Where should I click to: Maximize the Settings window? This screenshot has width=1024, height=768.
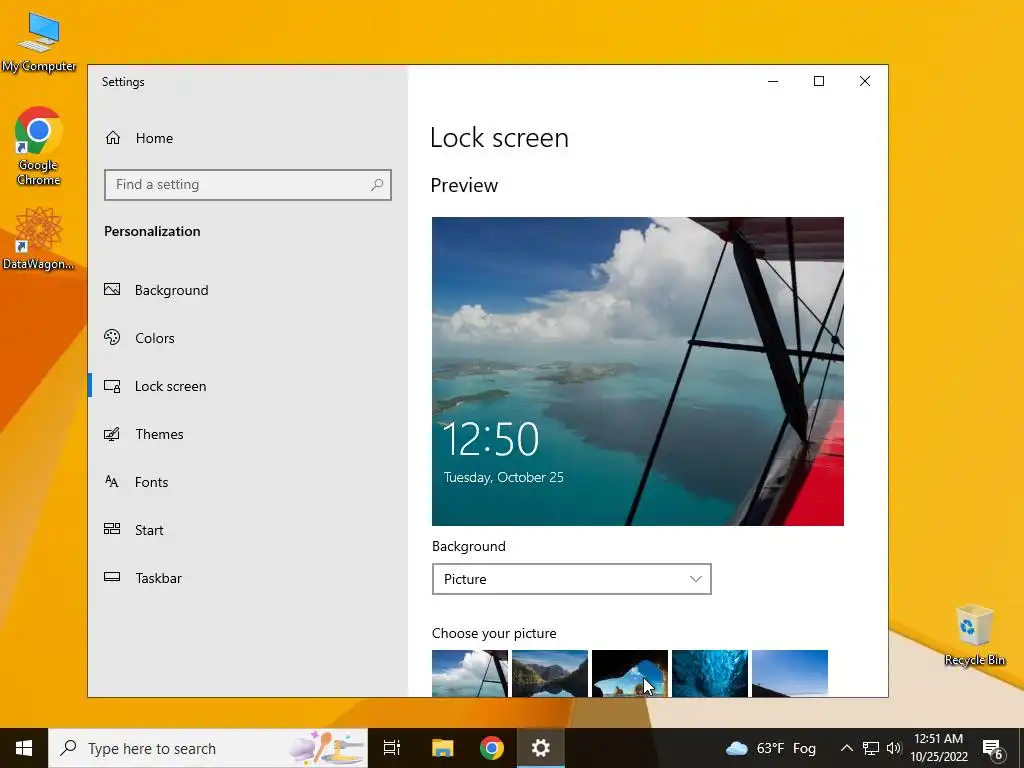(819, 81)
